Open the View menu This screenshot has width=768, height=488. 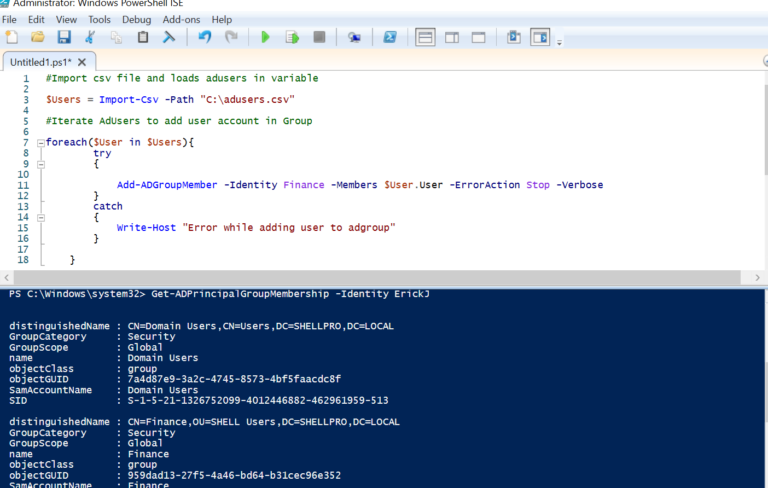click(66, 20)
